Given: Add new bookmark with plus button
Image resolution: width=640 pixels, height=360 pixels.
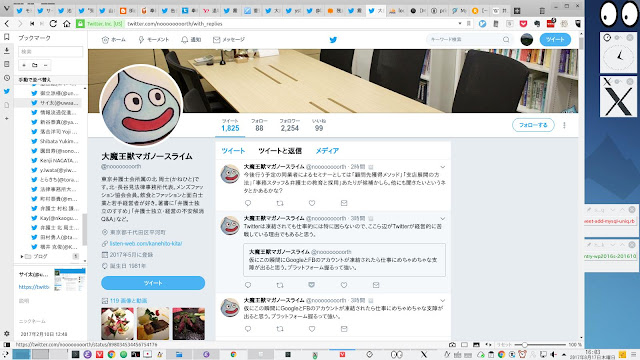Looking at the screenshot, I should [x=24, y=65].
